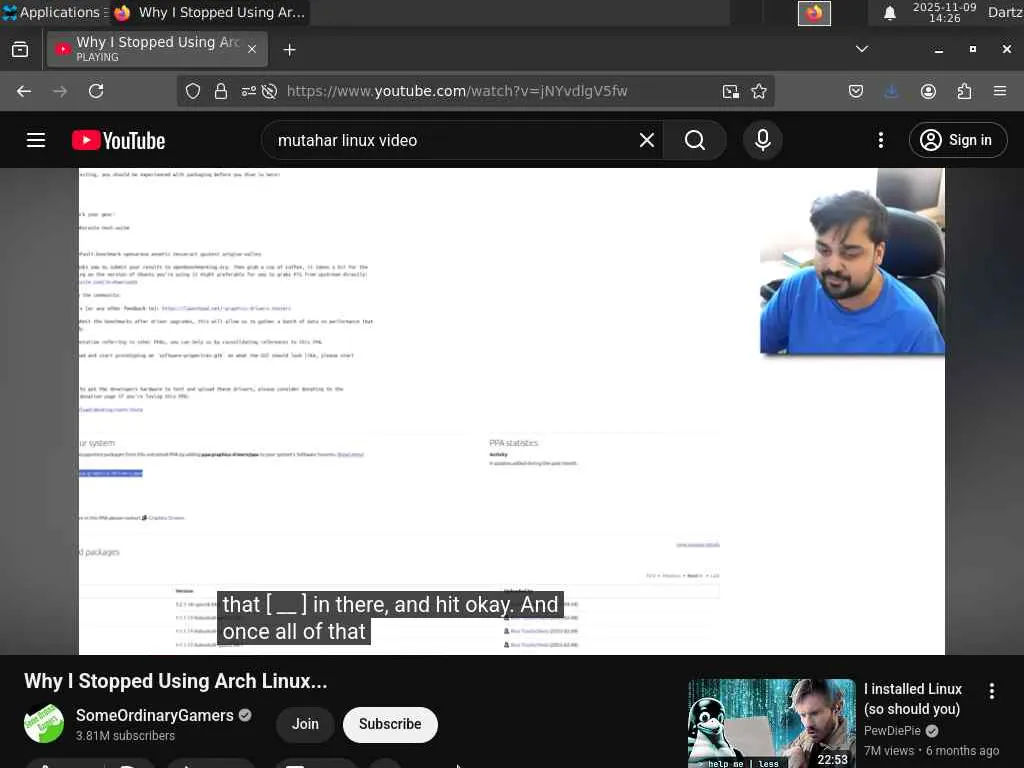Start voice search with microphone icon
The width and height of the screenshot is (1024, 768).
762,140
